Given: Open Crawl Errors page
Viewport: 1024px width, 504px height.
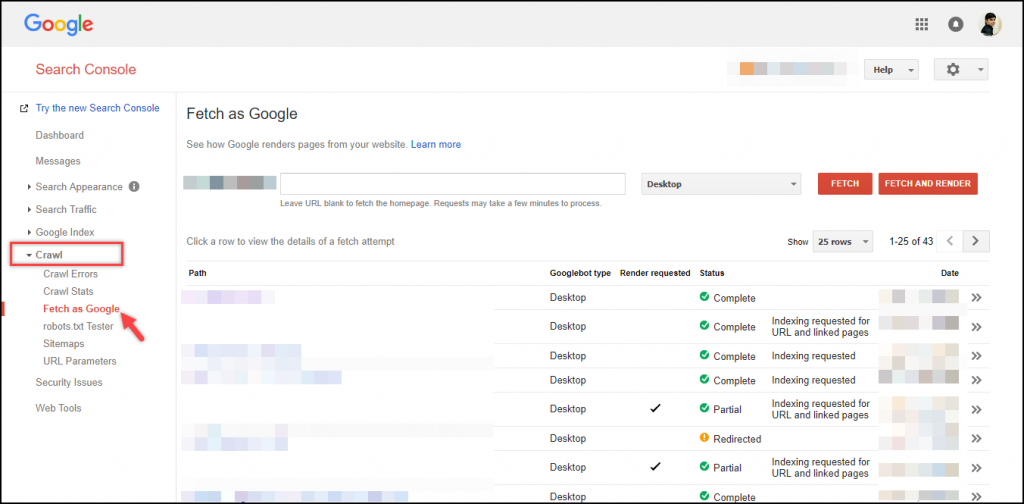Looking at the screenshot, I should (71, 274).
